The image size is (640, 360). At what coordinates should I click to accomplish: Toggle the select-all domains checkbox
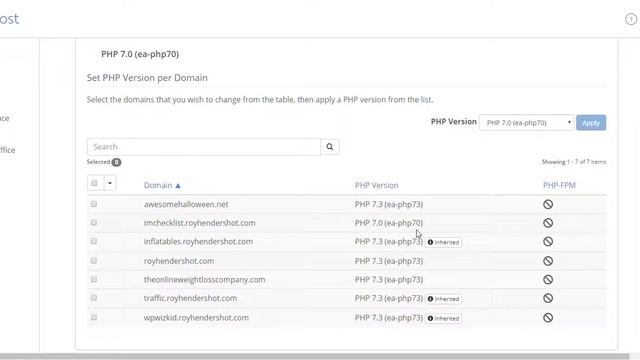(x=94, y=183)
